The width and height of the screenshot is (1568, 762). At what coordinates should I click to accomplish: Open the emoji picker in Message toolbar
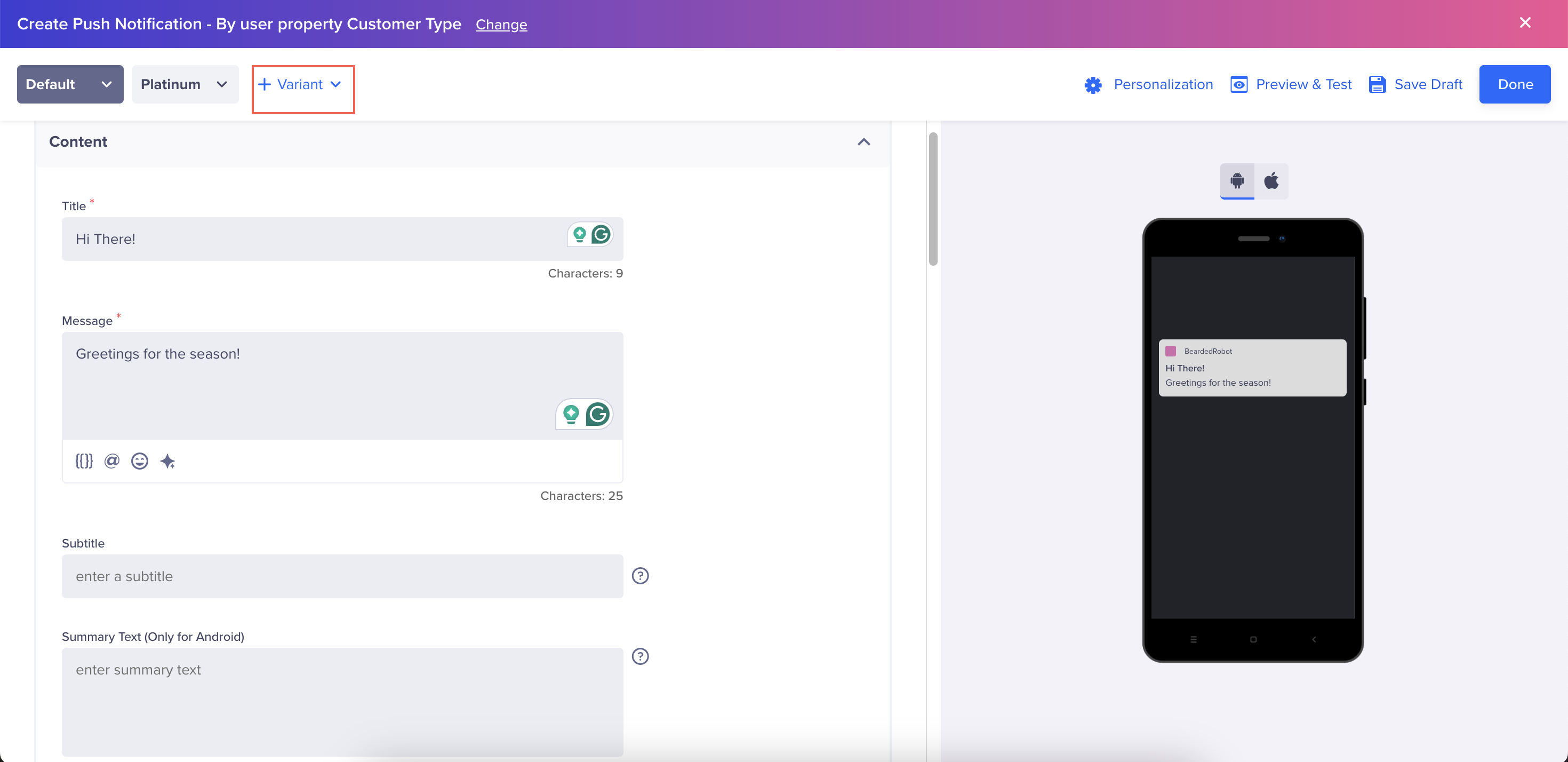(139, 461)
